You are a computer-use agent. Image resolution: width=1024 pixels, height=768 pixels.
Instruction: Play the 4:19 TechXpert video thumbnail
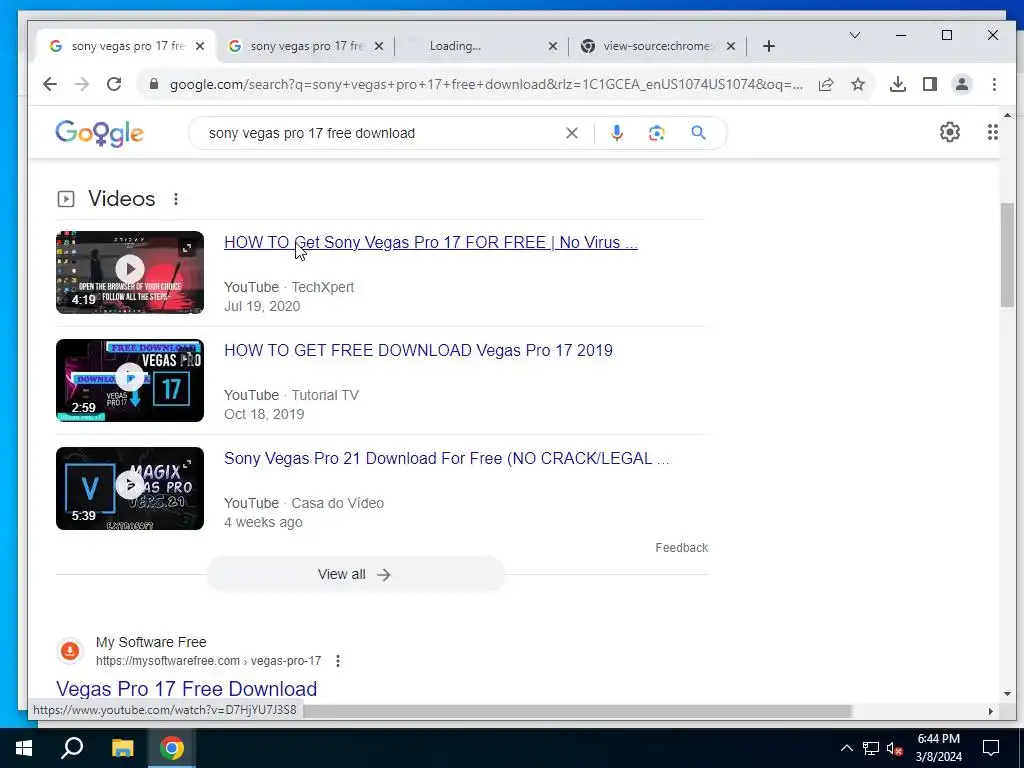click(x=130, y=272)
